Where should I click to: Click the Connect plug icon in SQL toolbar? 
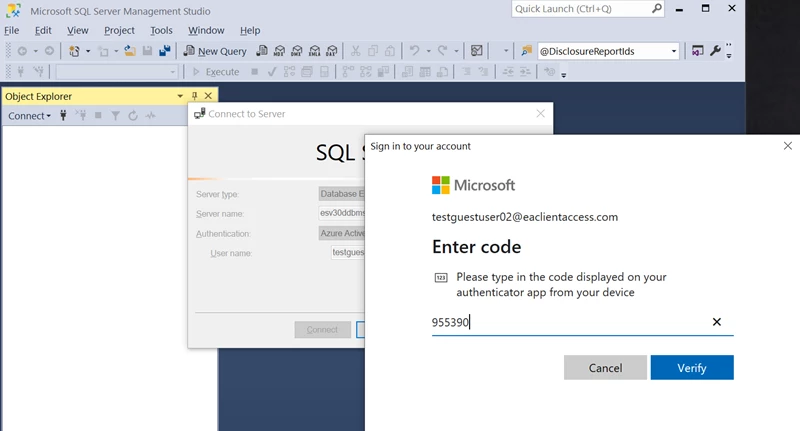21,72
